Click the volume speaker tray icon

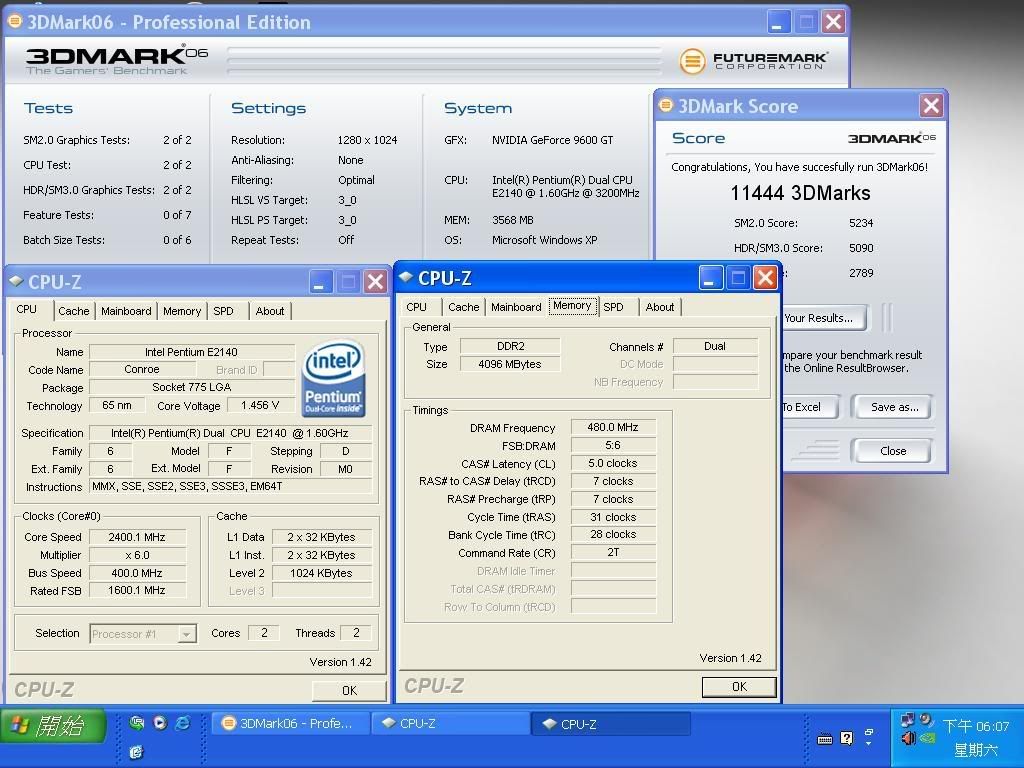pyautogui.click(x=908, y=739)
